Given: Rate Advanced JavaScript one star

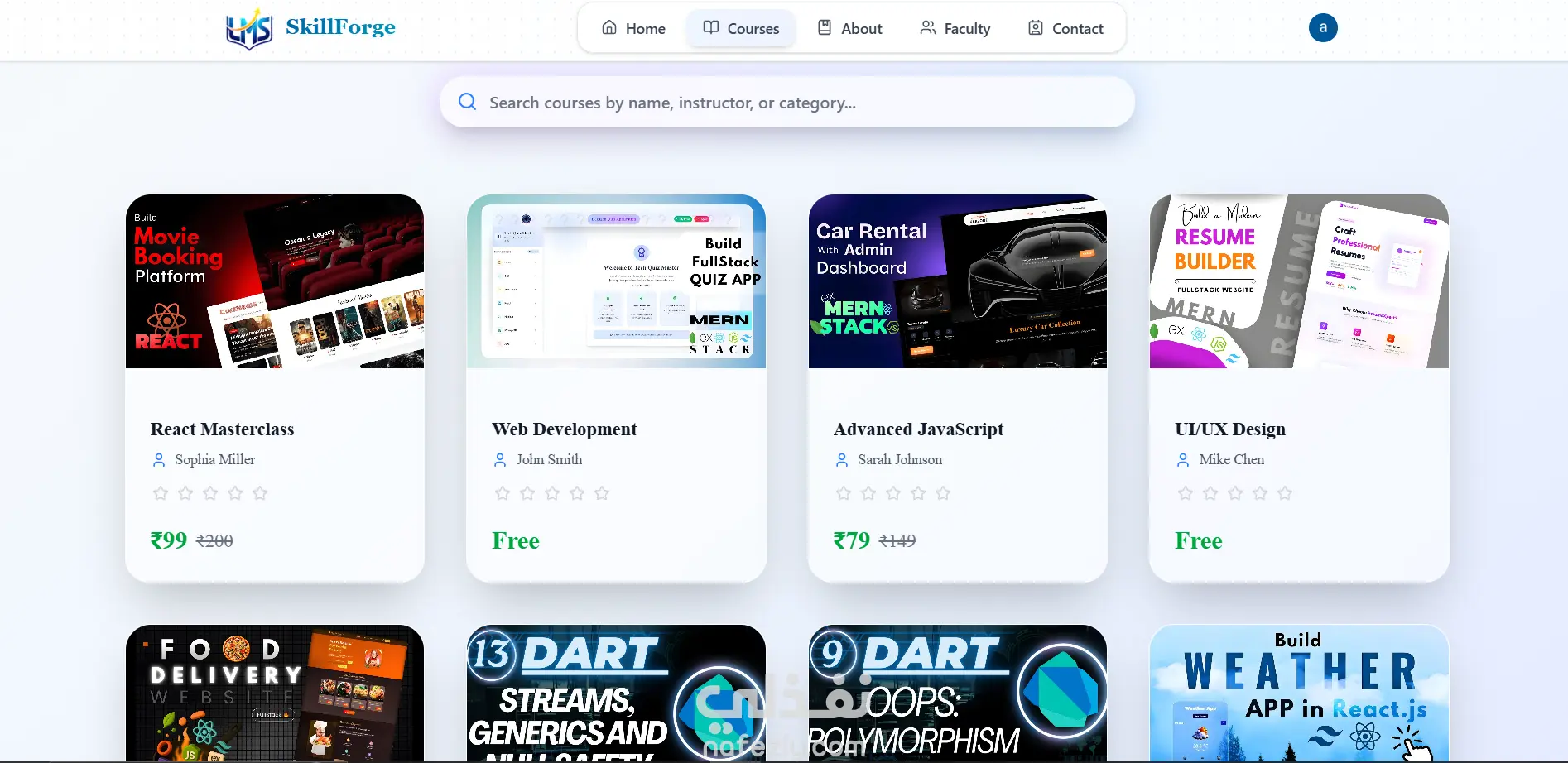Looking at the screenshot, I should tap(844, 493).
